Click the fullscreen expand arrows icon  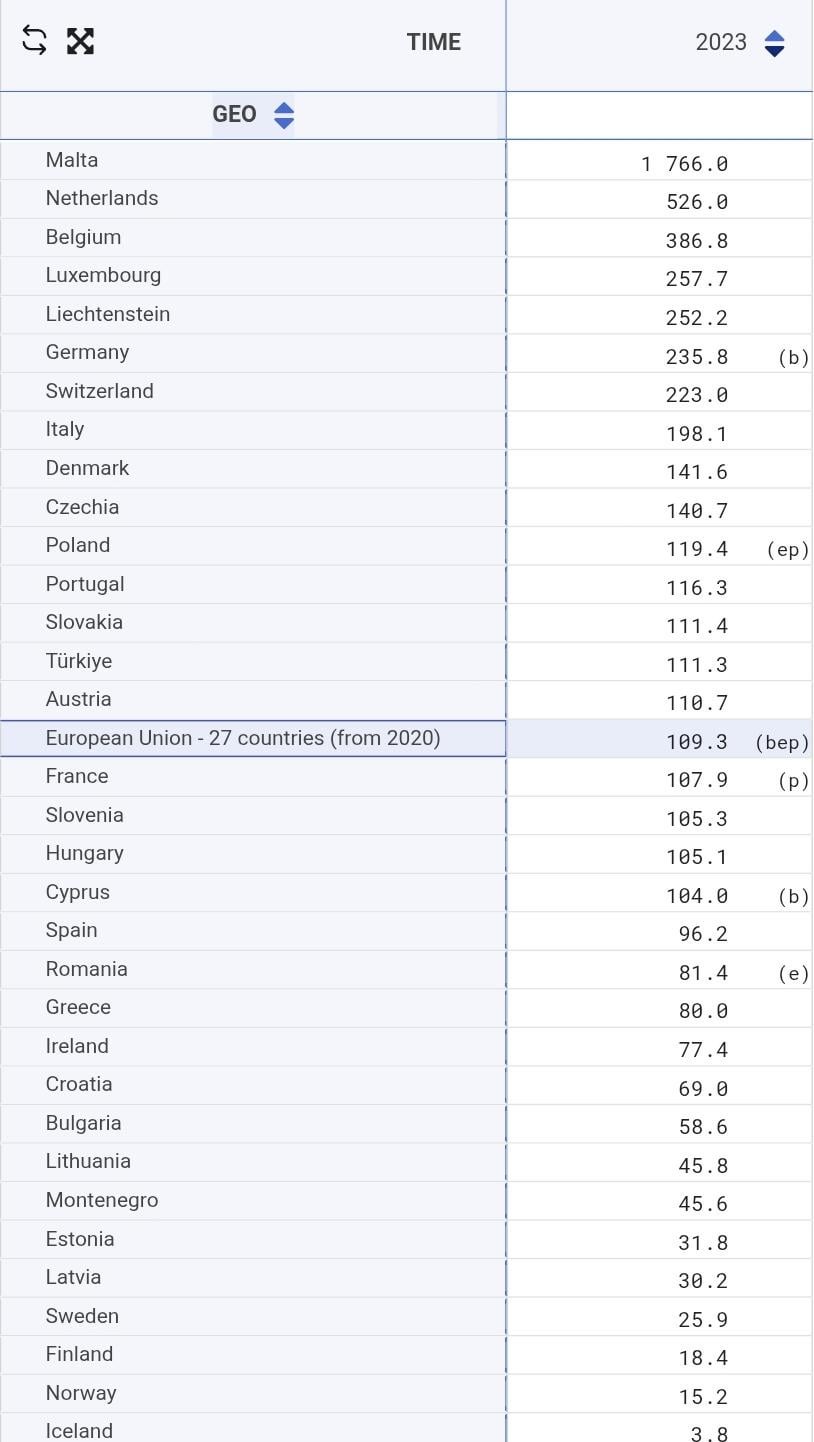click(x=80, y=41)
